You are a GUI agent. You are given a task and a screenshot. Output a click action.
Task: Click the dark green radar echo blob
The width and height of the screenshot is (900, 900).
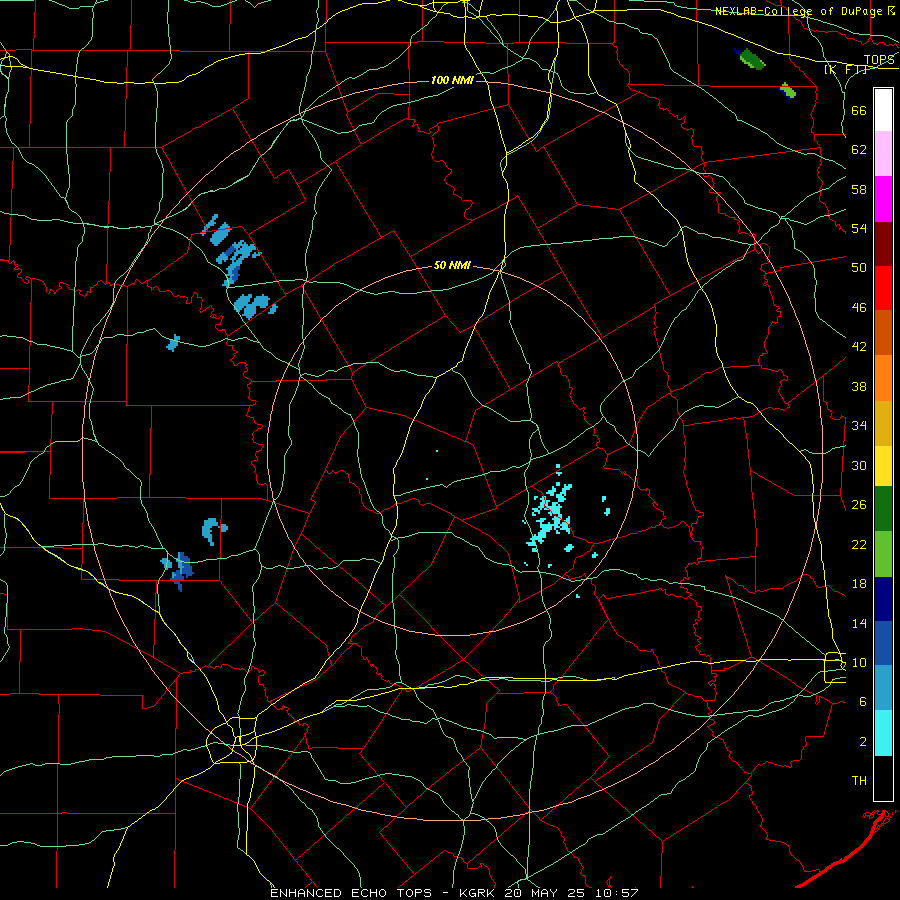tap(752, 59)
